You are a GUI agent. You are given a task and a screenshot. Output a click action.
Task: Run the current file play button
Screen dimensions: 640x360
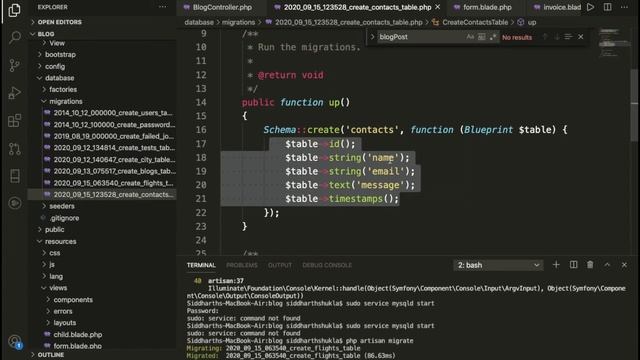pos(590,7)
